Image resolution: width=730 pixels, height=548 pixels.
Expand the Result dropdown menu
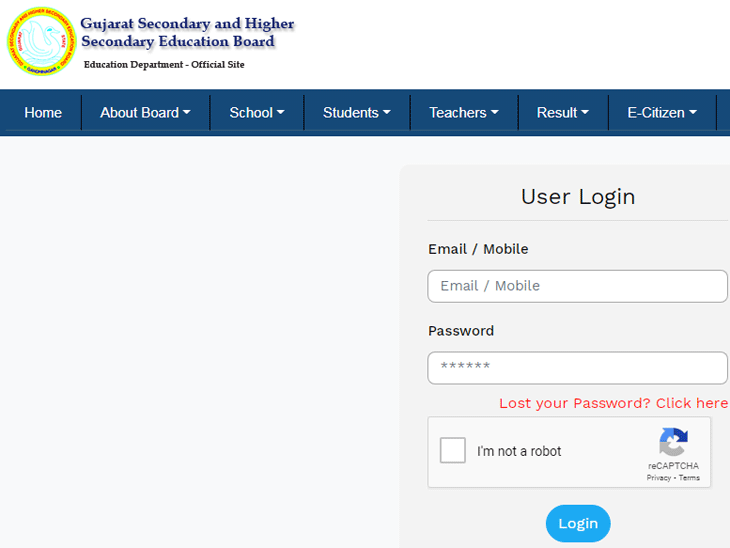point(563,113)
